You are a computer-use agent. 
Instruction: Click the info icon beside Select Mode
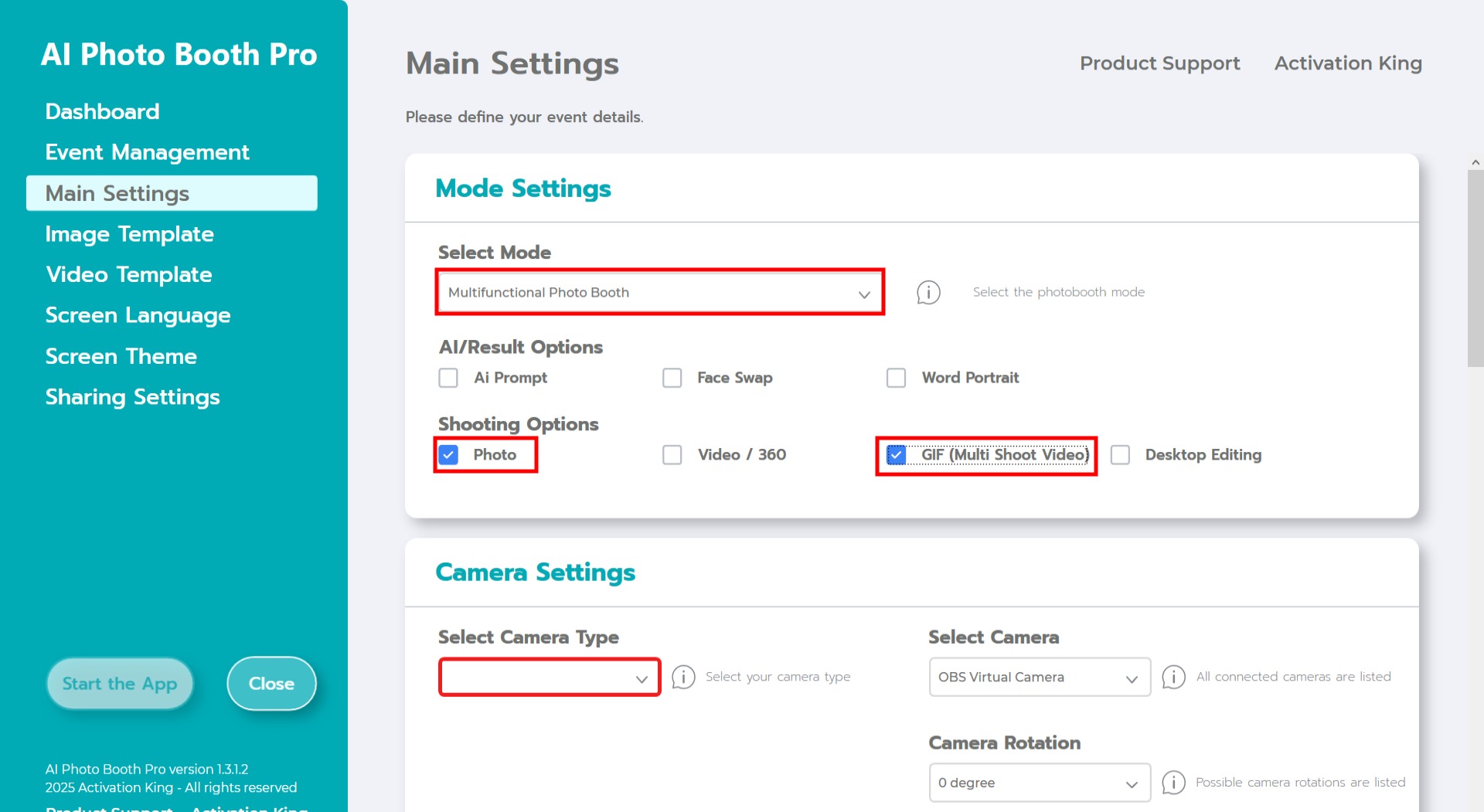pyautogui.click(x=928, y=292)
